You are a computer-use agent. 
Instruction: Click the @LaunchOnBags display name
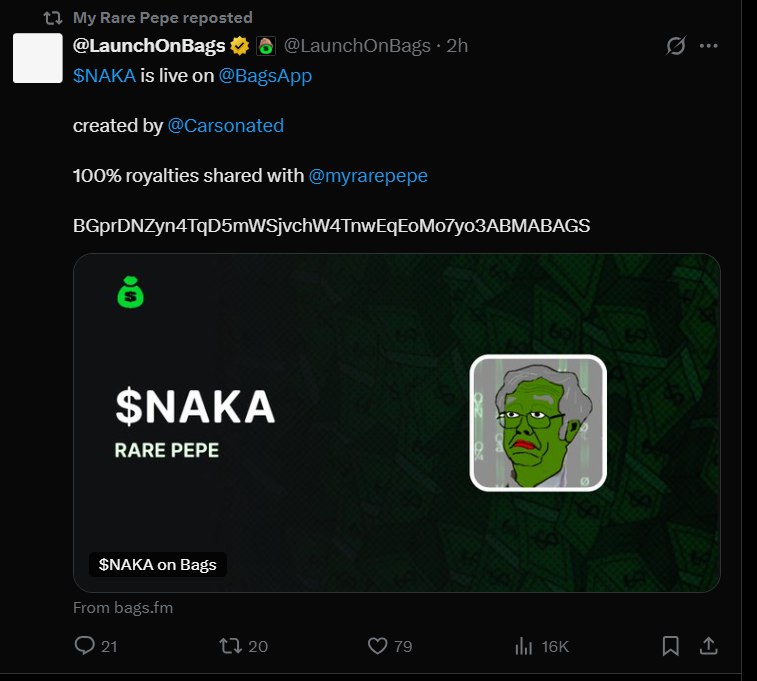pos(149,46)
